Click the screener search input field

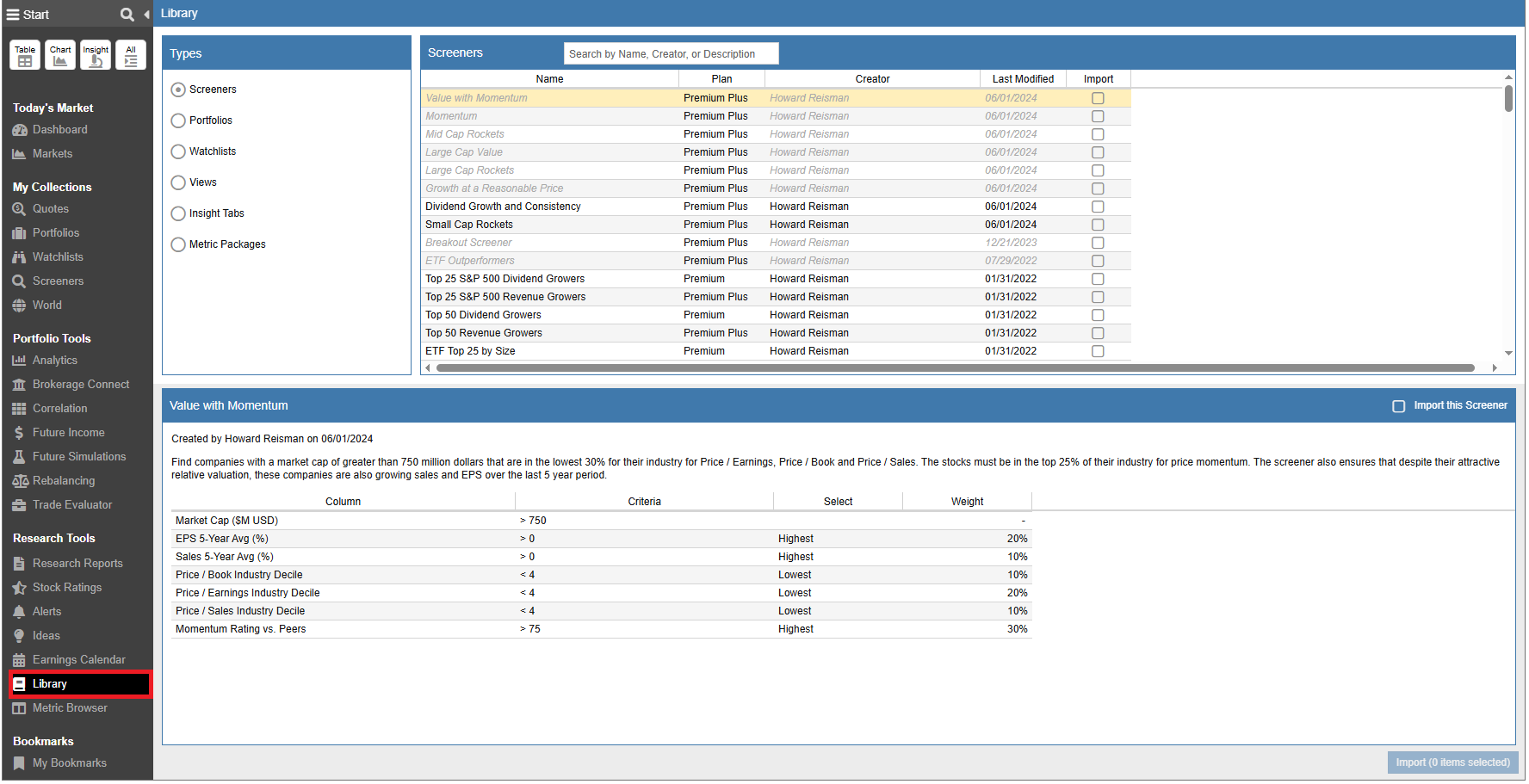671,54
